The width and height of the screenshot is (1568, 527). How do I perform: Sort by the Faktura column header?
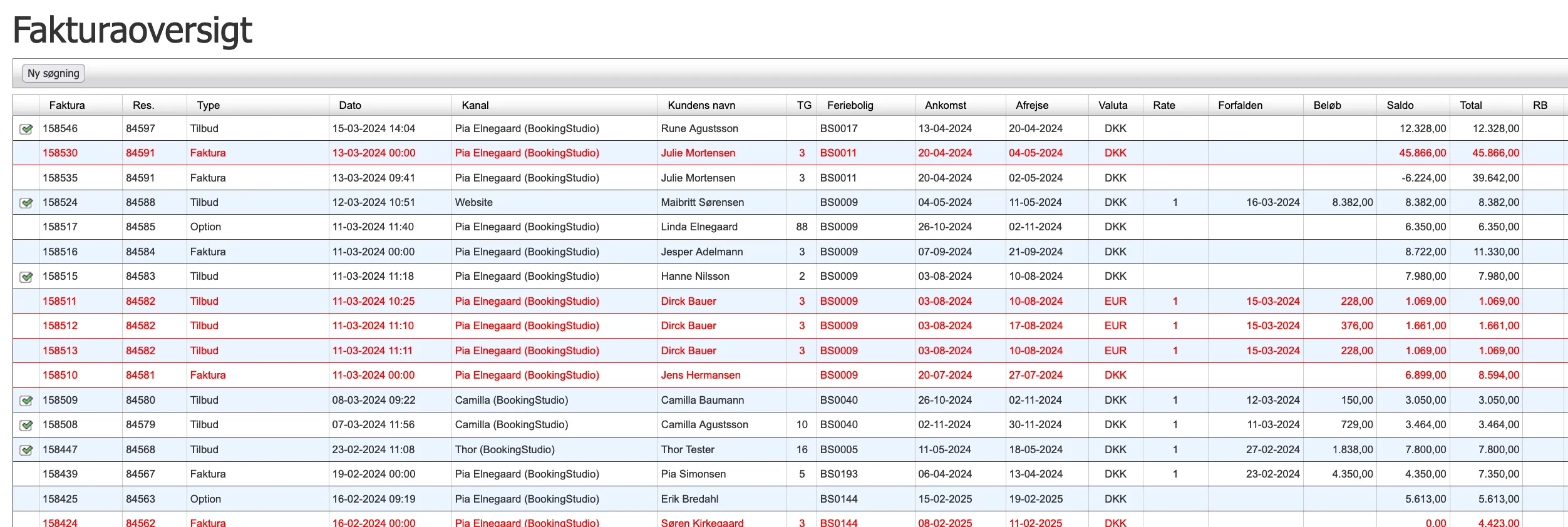pos(67,105)
